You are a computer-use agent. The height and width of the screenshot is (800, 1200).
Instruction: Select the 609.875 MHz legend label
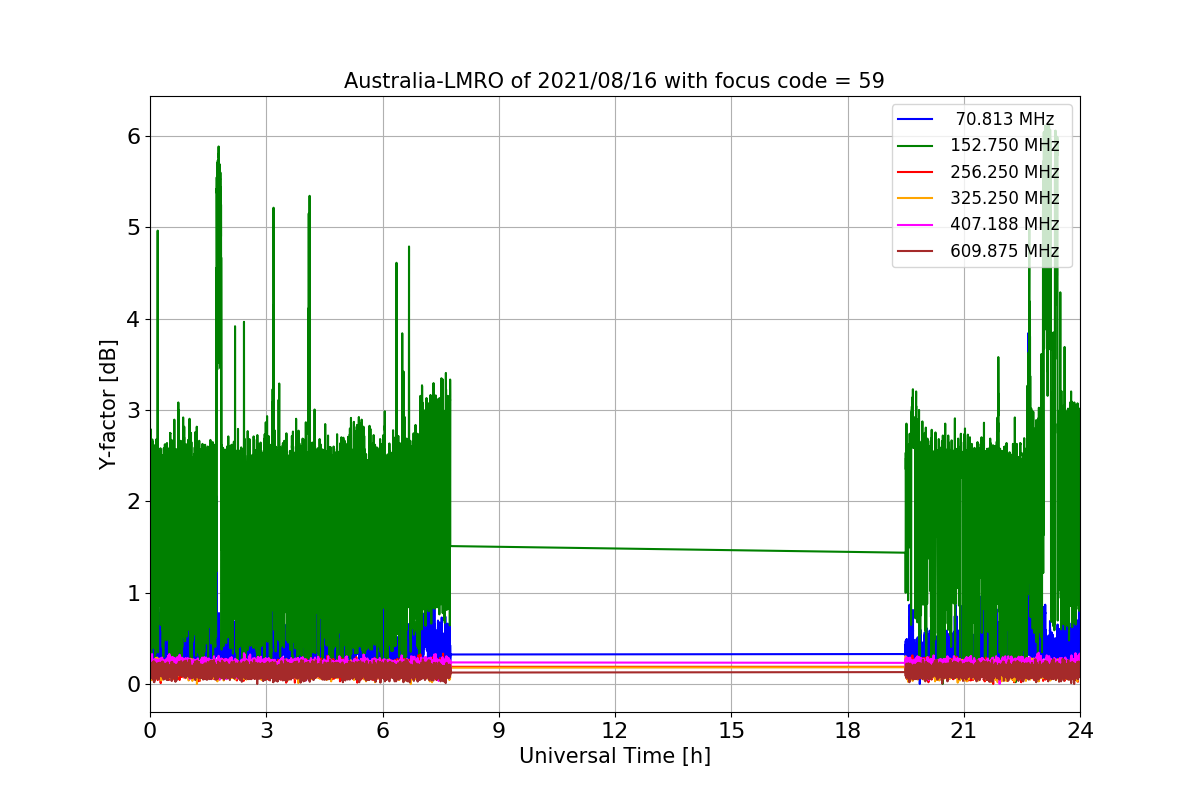[x=1004, y=251]
